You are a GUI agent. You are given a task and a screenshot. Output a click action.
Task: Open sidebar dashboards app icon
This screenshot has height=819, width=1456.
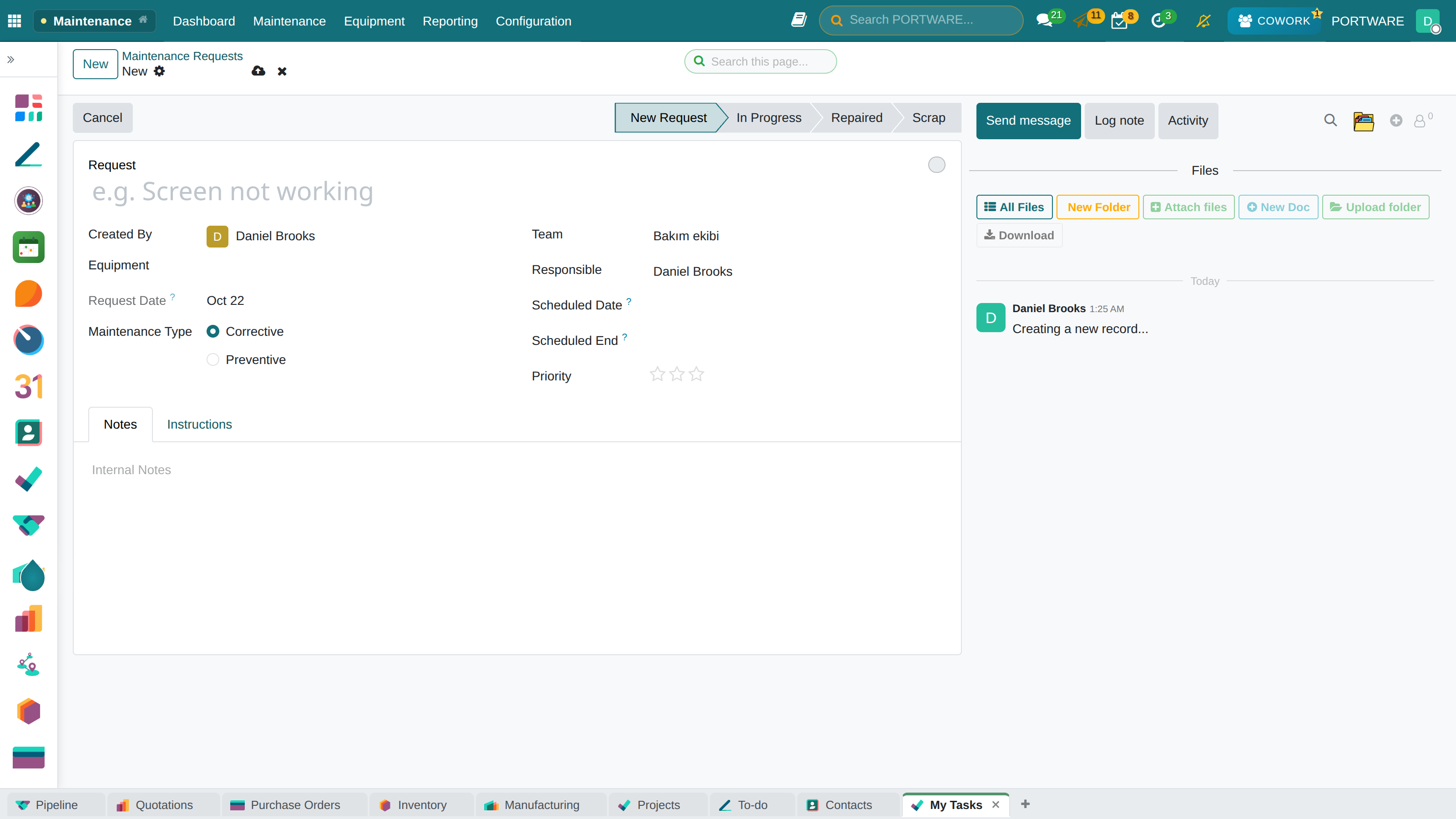point(28,108)
